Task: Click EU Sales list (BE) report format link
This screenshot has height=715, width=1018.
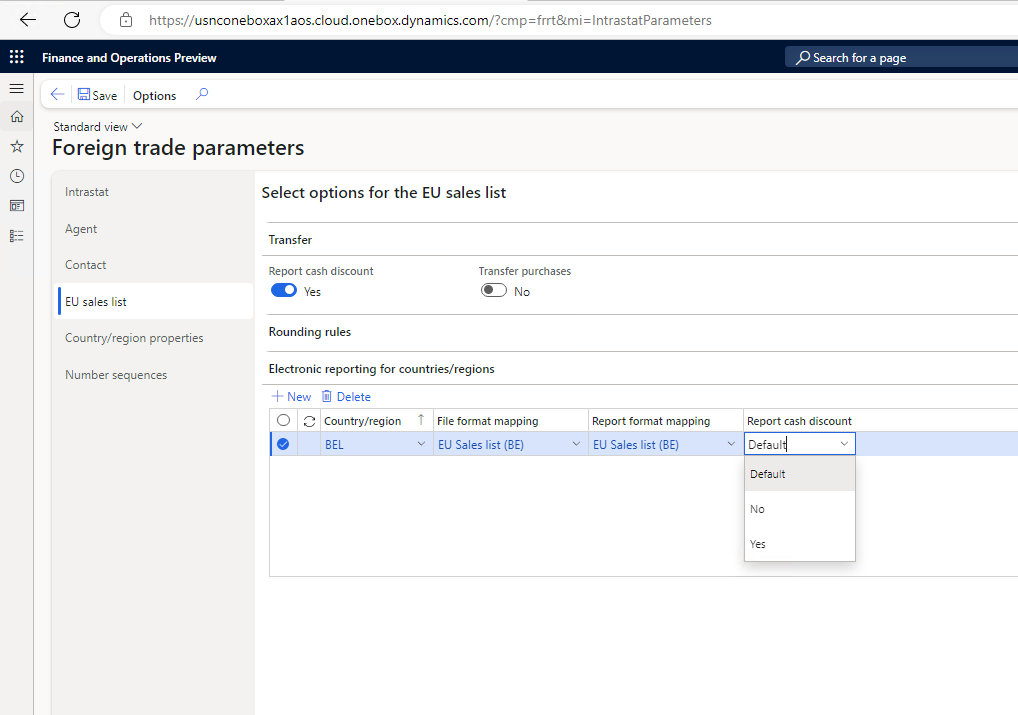Action: 636,445
